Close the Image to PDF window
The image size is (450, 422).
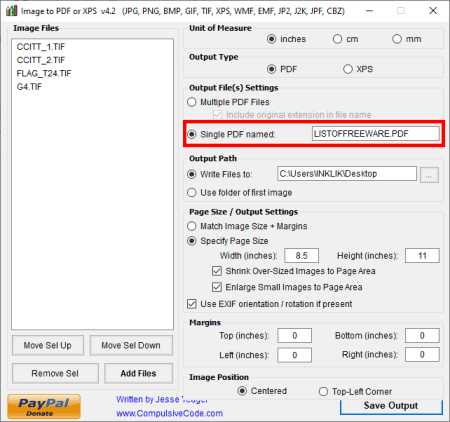pyautogui.click(x=433, y=11)
